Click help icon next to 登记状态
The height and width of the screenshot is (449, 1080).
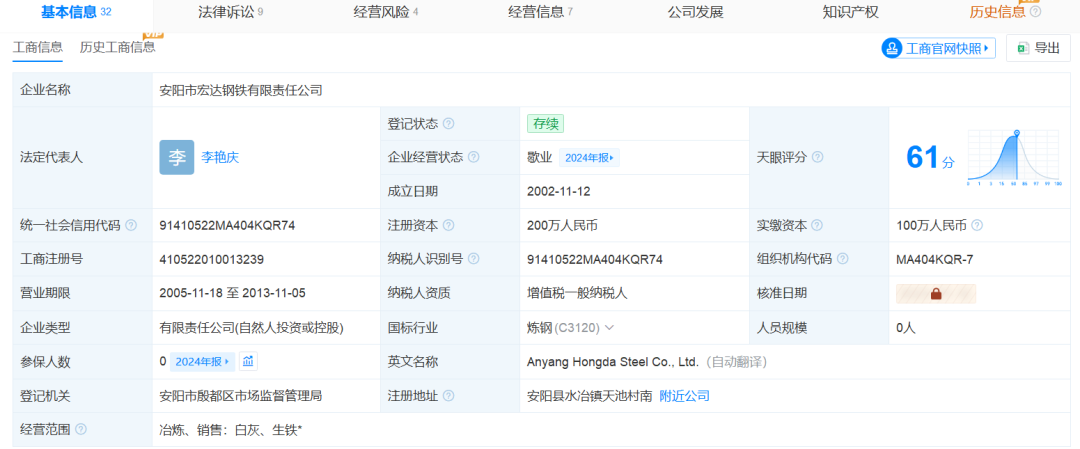coord(448,124)
